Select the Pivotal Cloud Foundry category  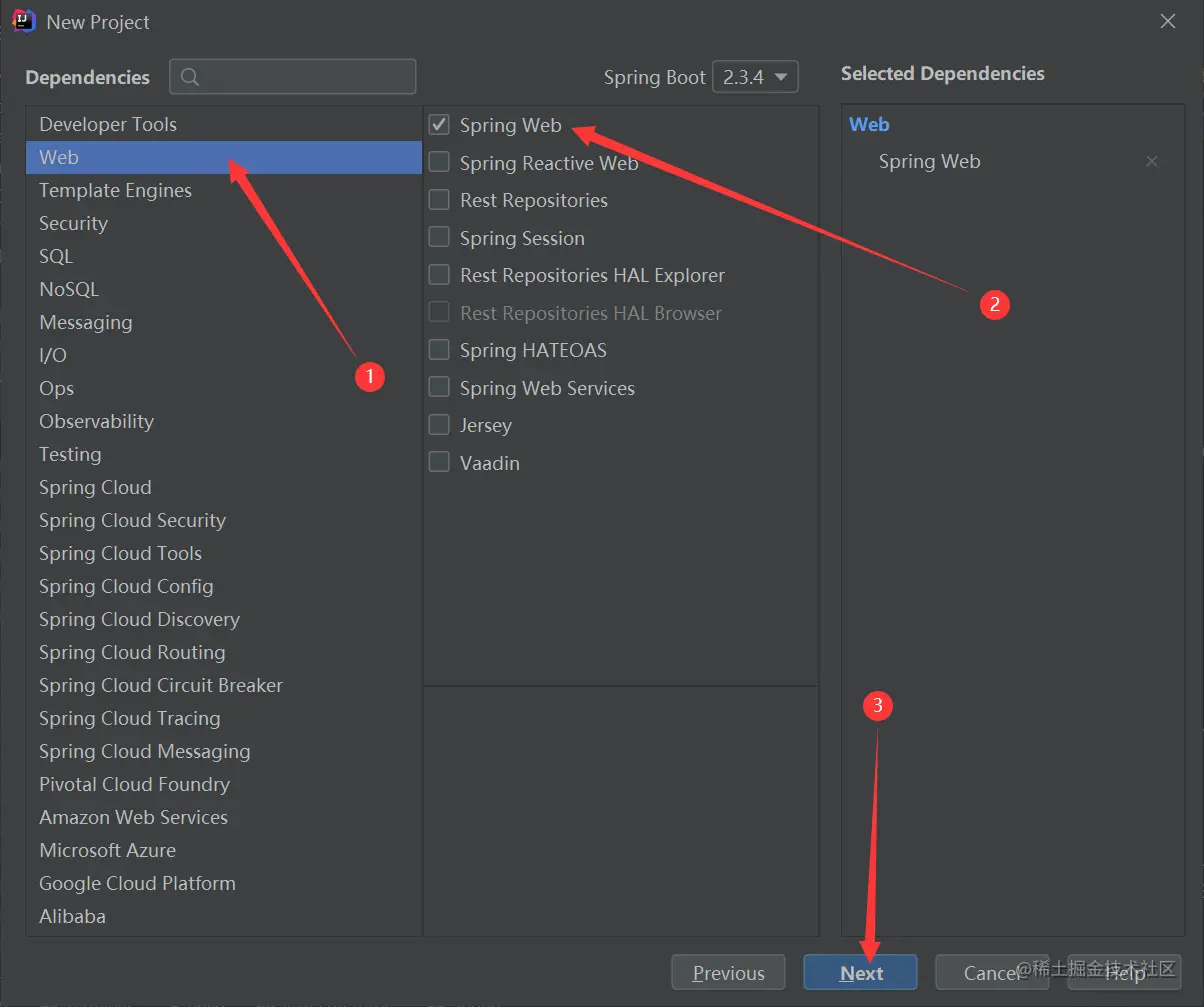click(x=224, y=784)
